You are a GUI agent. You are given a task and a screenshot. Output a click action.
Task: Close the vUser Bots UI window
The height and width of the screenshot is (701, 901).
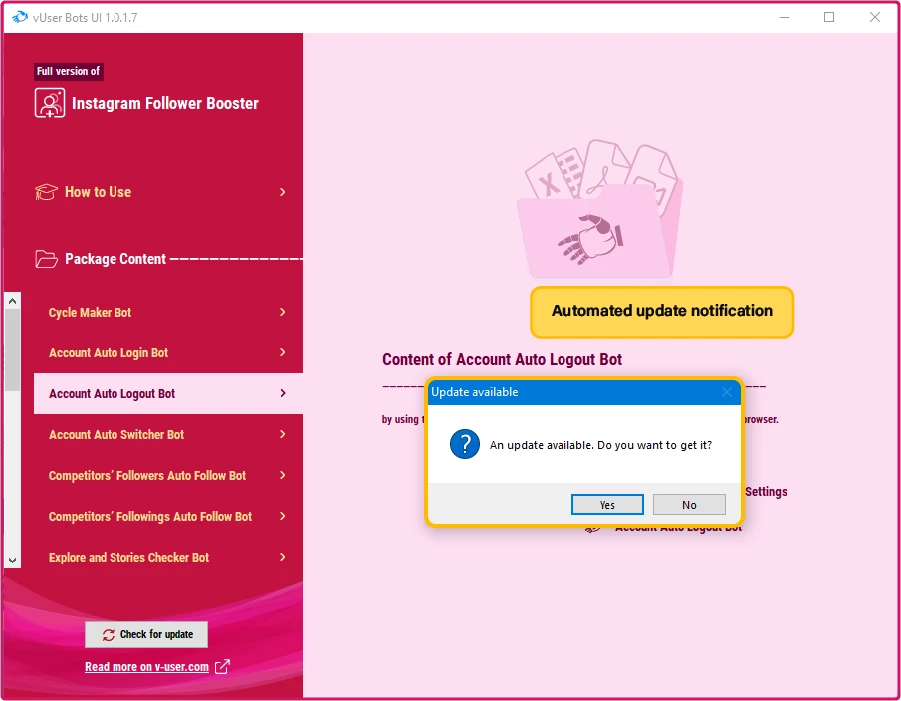coord(875,17)
